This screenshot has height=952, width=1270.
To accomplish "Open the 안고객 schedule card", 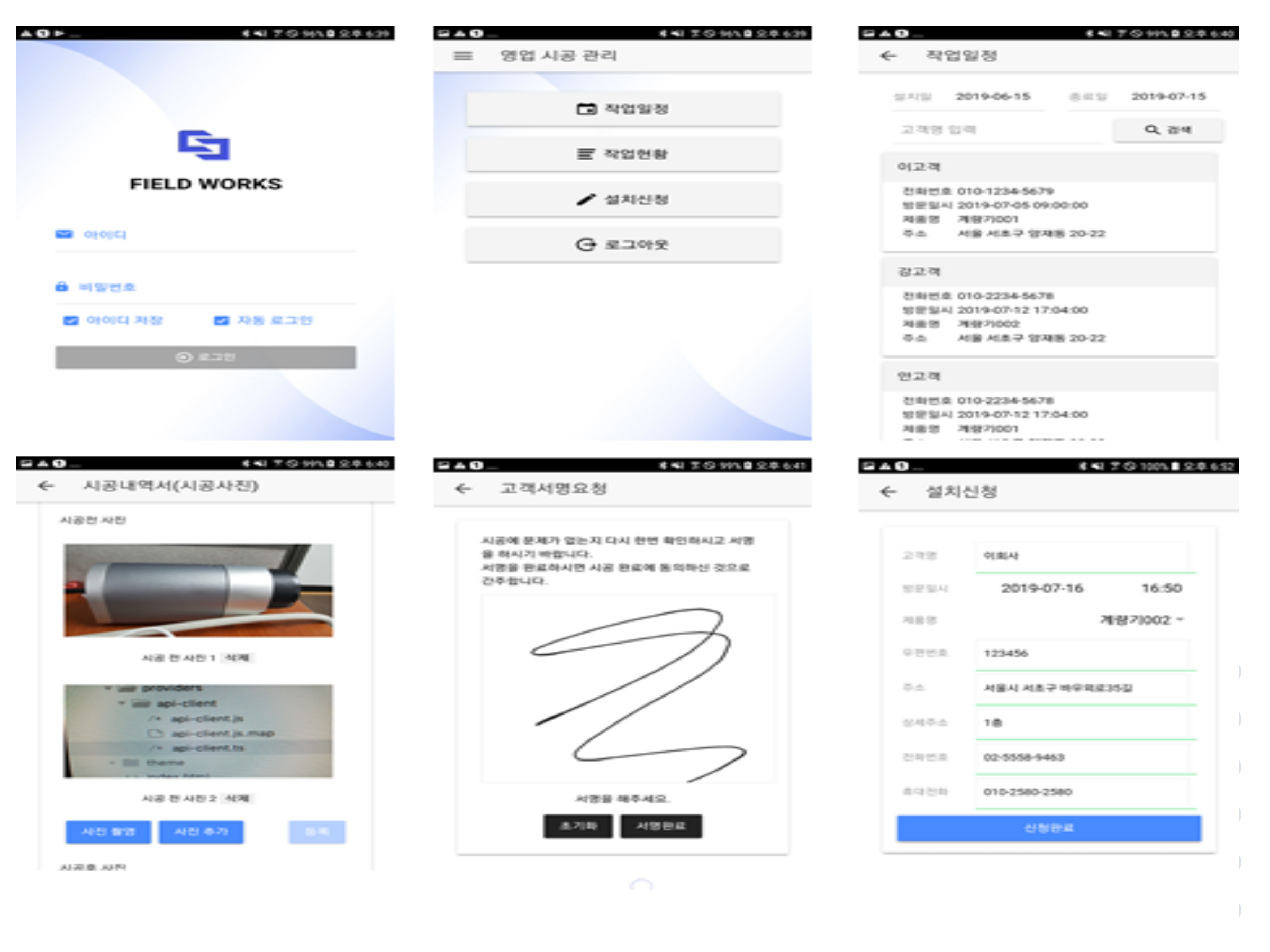I will tap(1049, 401).
